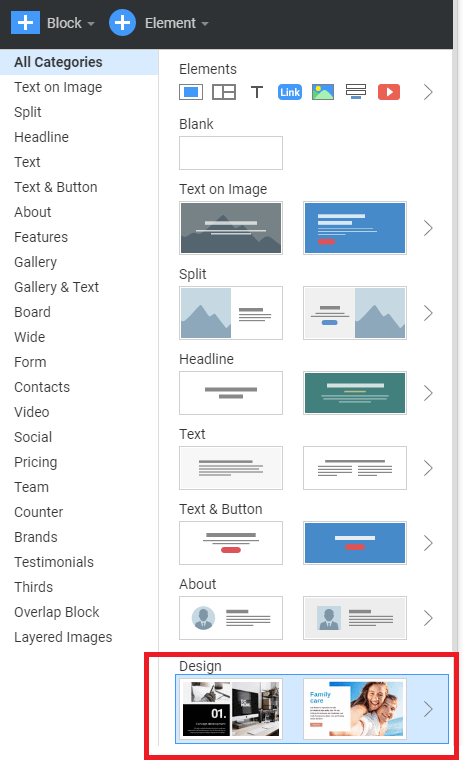Open the Pricing category
This screenshot has width=468, height=771.
pos(36,462)
